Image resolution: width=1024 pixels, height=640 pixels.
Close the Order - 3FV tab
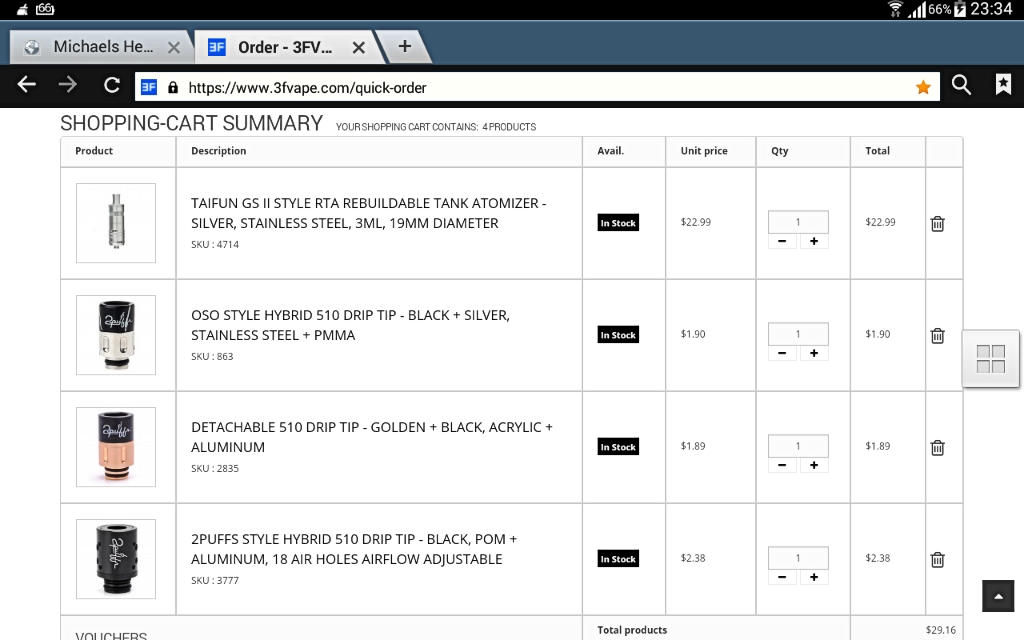click(358, 47)
